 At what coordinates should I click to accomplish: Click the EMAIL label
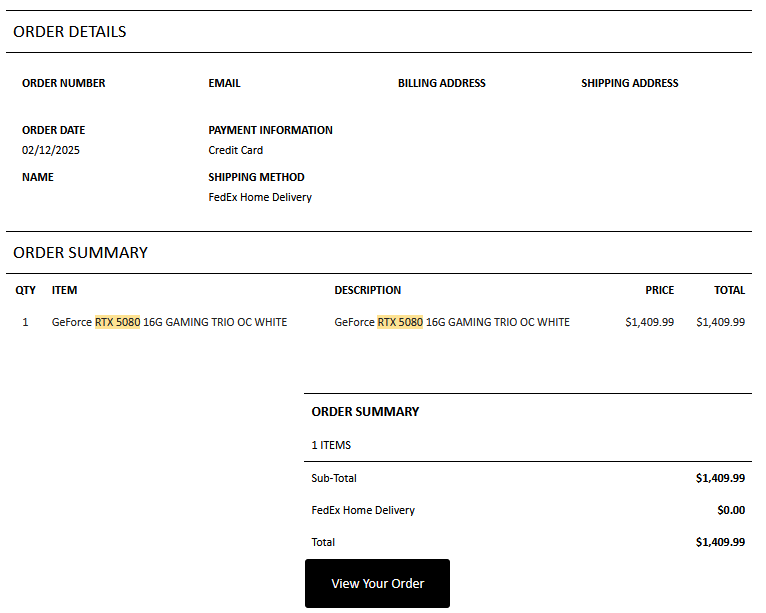[224, 83]
